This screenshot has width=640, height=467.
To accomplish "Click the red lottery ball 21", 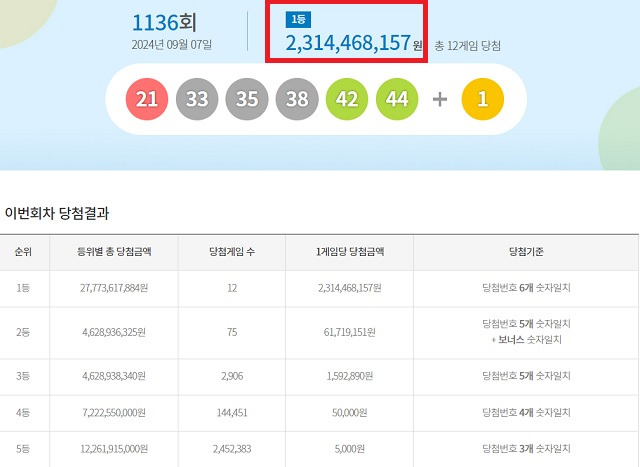I will 147,99.
